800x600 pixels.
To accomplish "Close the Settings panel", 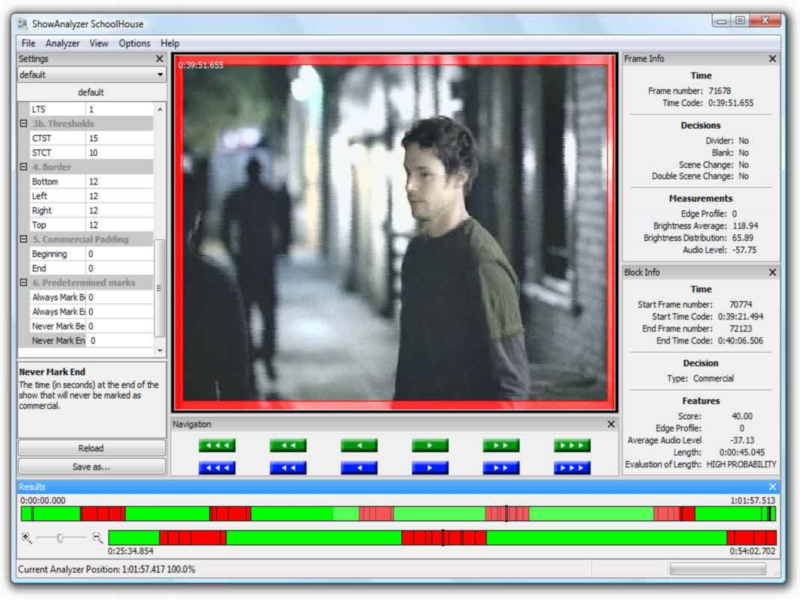I will 160,59.
